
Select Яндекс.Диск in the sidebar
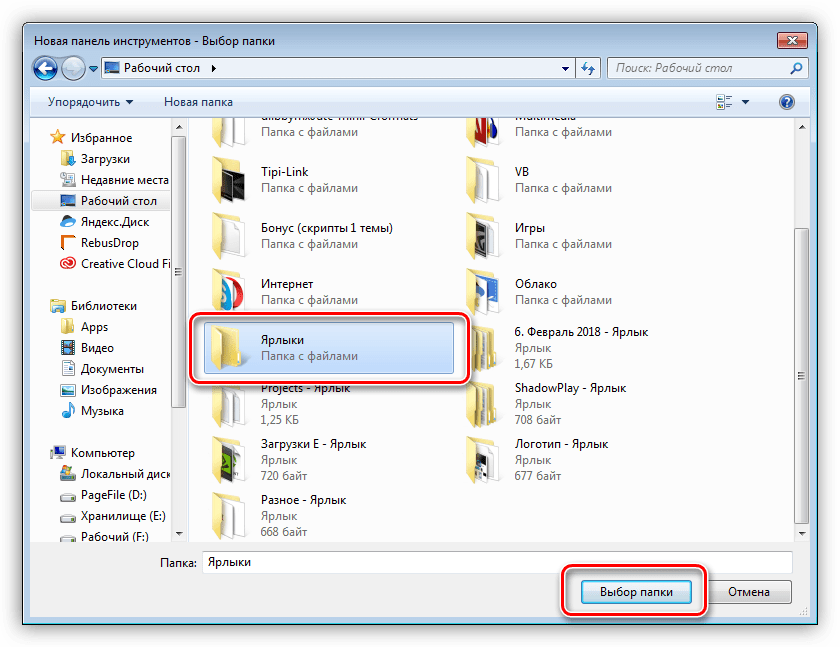click(x=111, y=222)
